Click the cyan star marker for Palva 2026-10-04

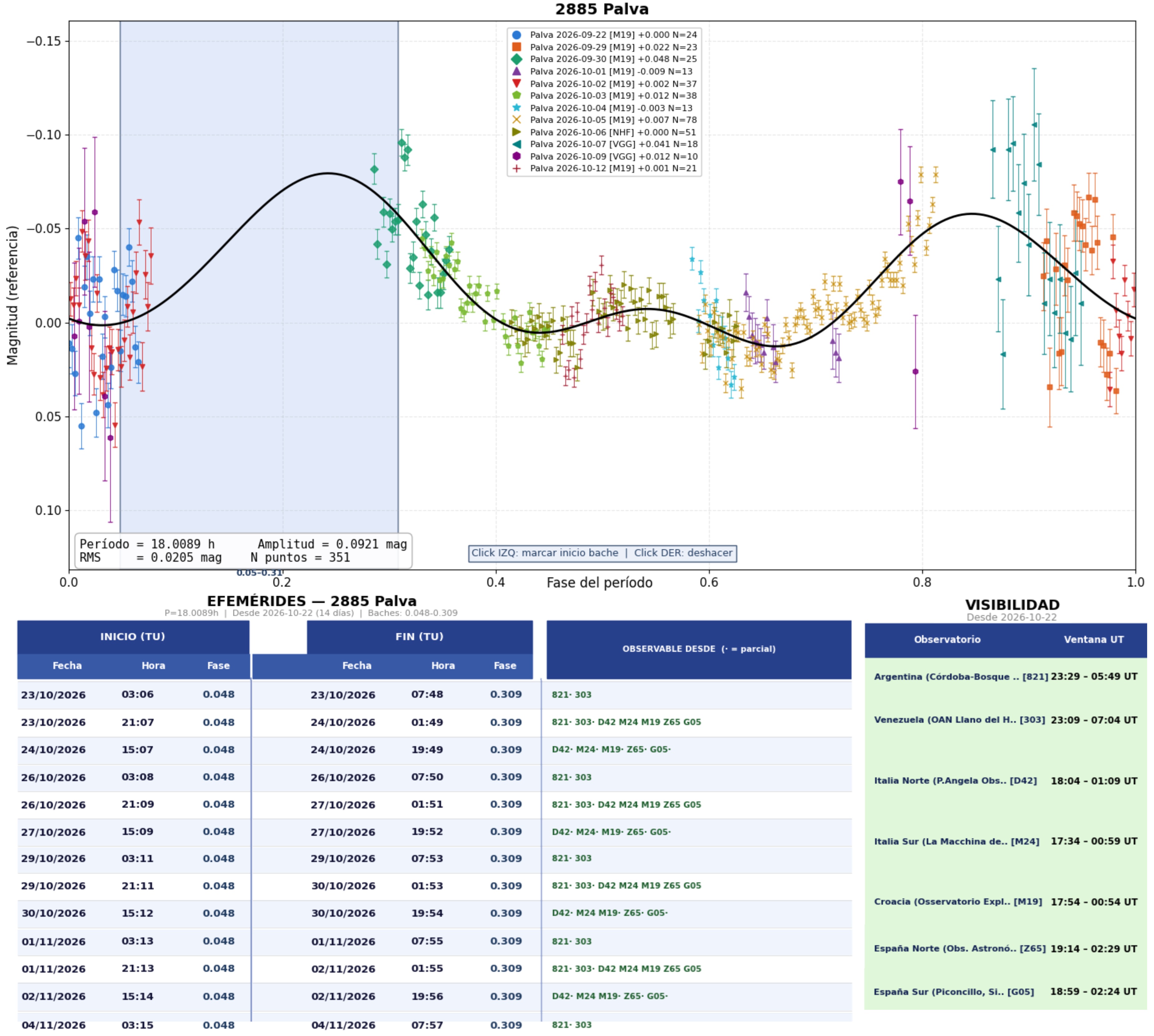[516, 108]
